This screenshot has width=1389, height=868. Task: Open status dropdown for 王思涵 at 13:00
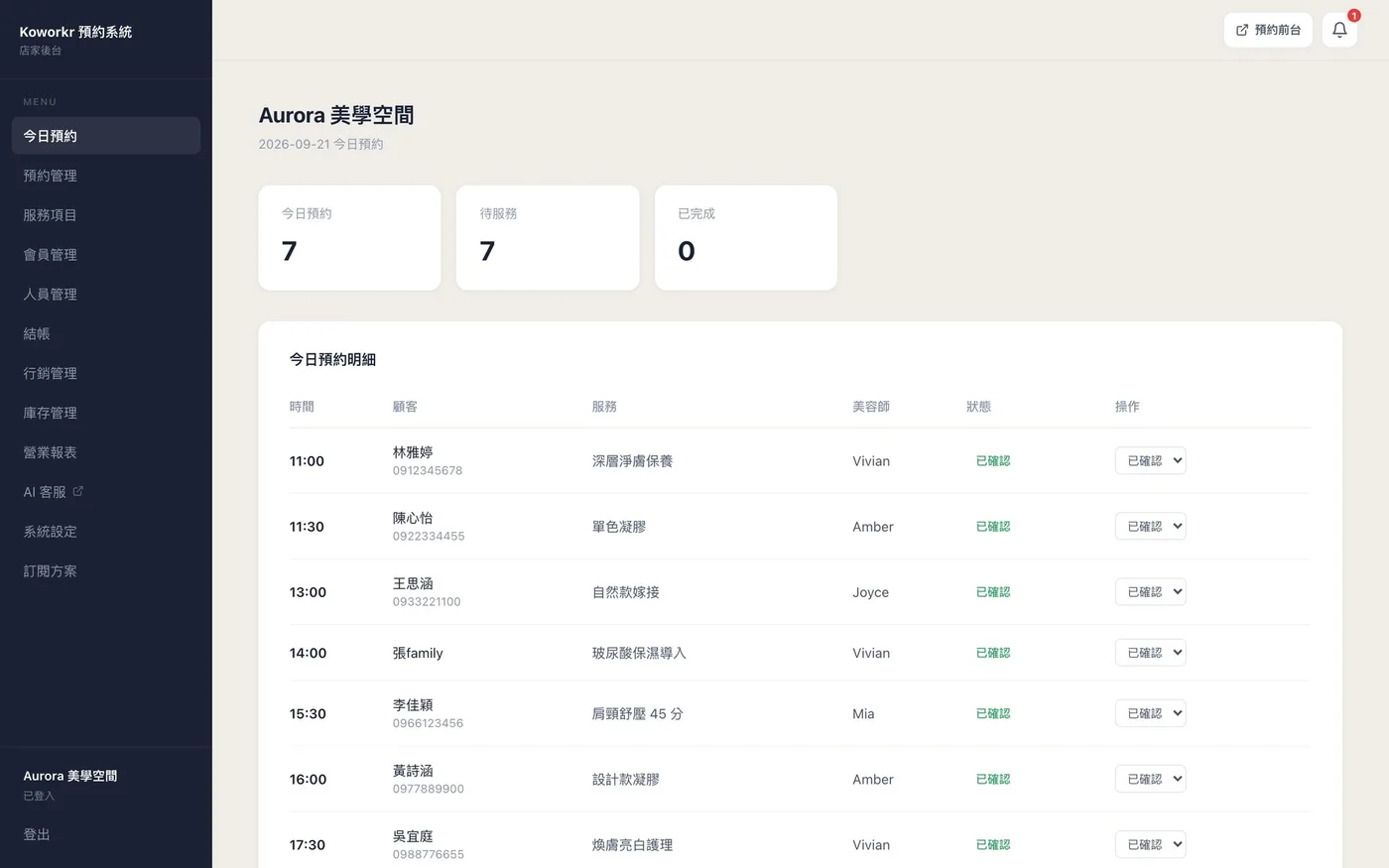coord(1150,591)
